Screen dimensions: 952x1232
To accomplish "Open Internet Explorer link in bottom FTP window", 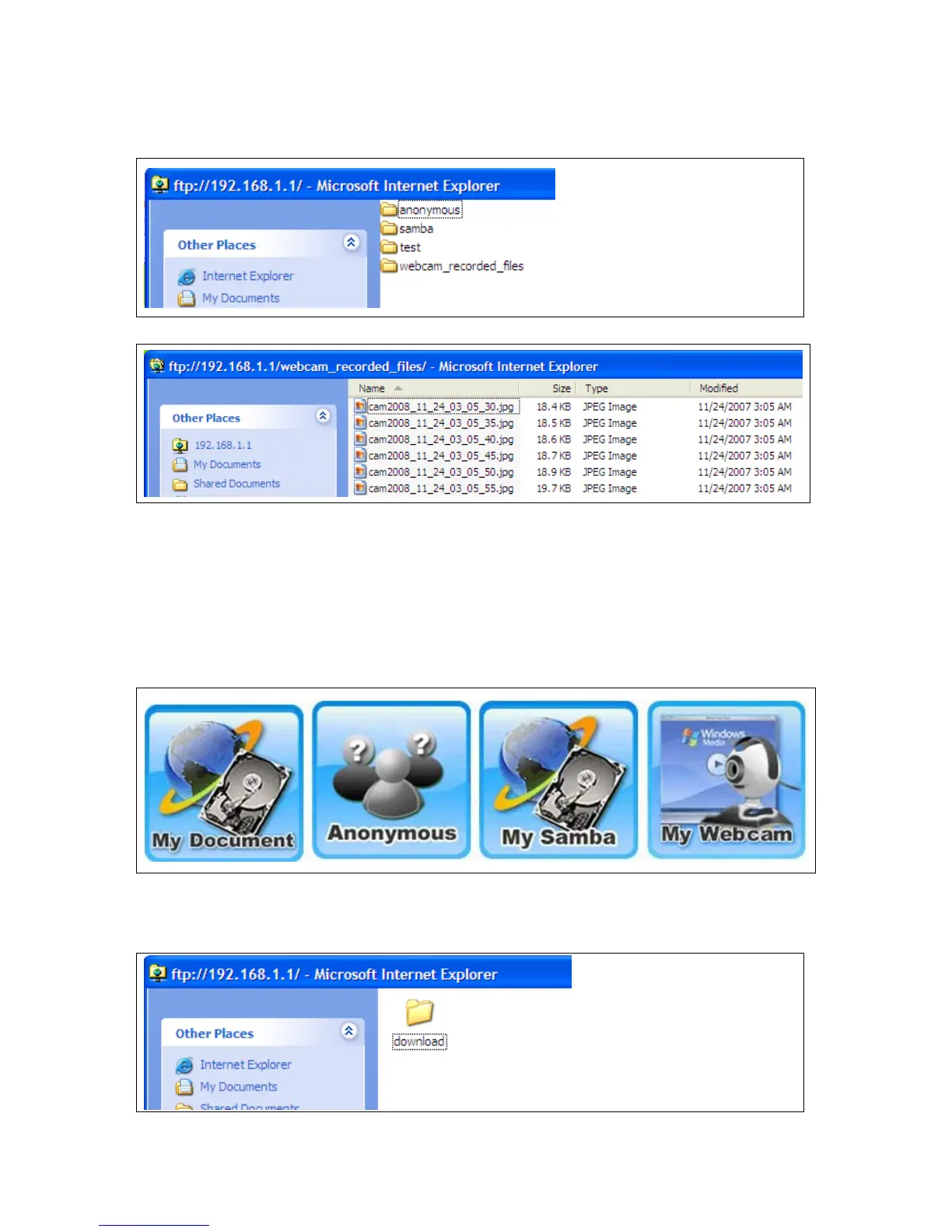I will pos(246,1065).
